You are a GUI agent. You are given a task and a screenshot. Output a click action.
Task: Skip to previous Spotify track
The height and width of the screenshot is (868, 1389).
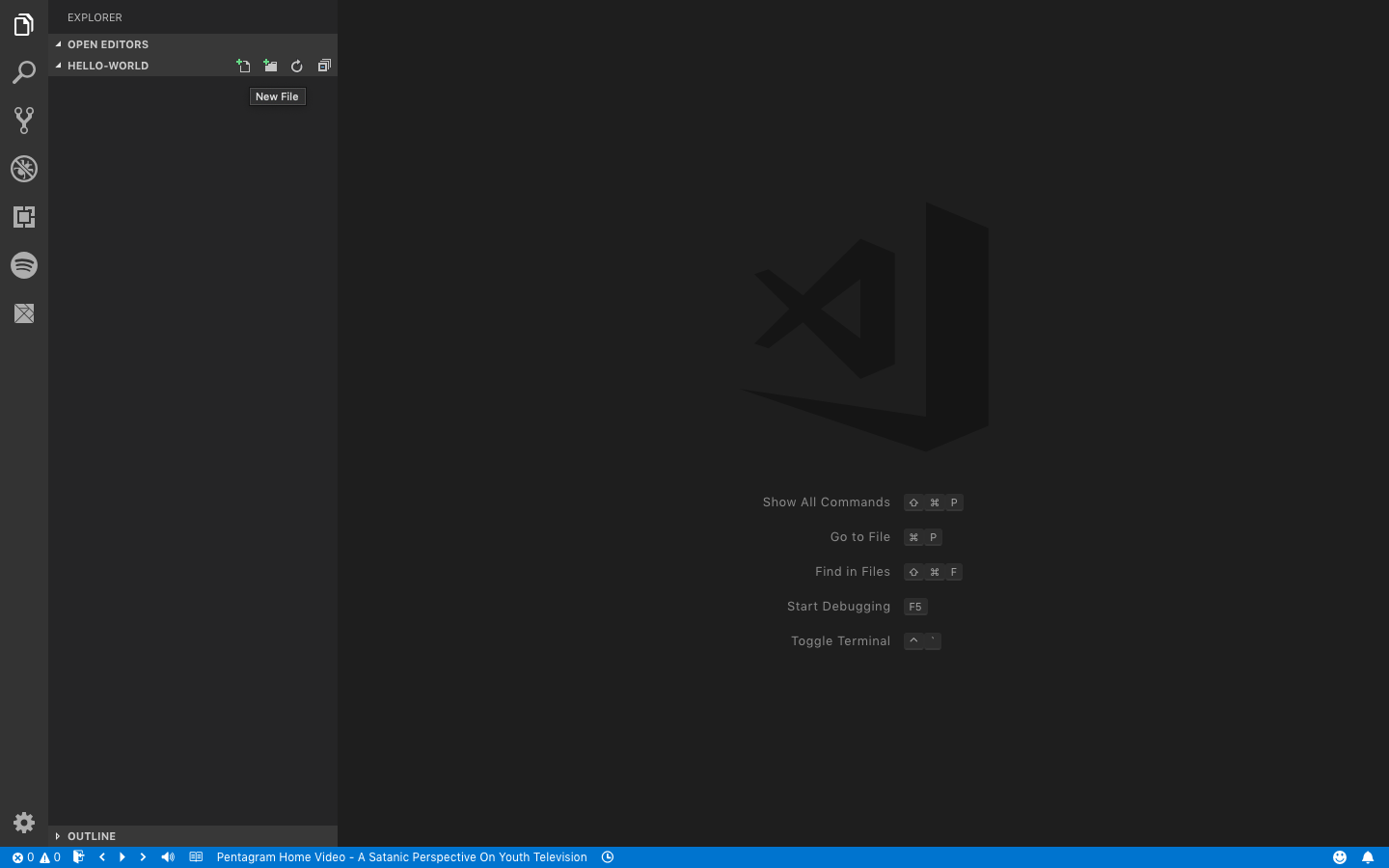(102, 856)
